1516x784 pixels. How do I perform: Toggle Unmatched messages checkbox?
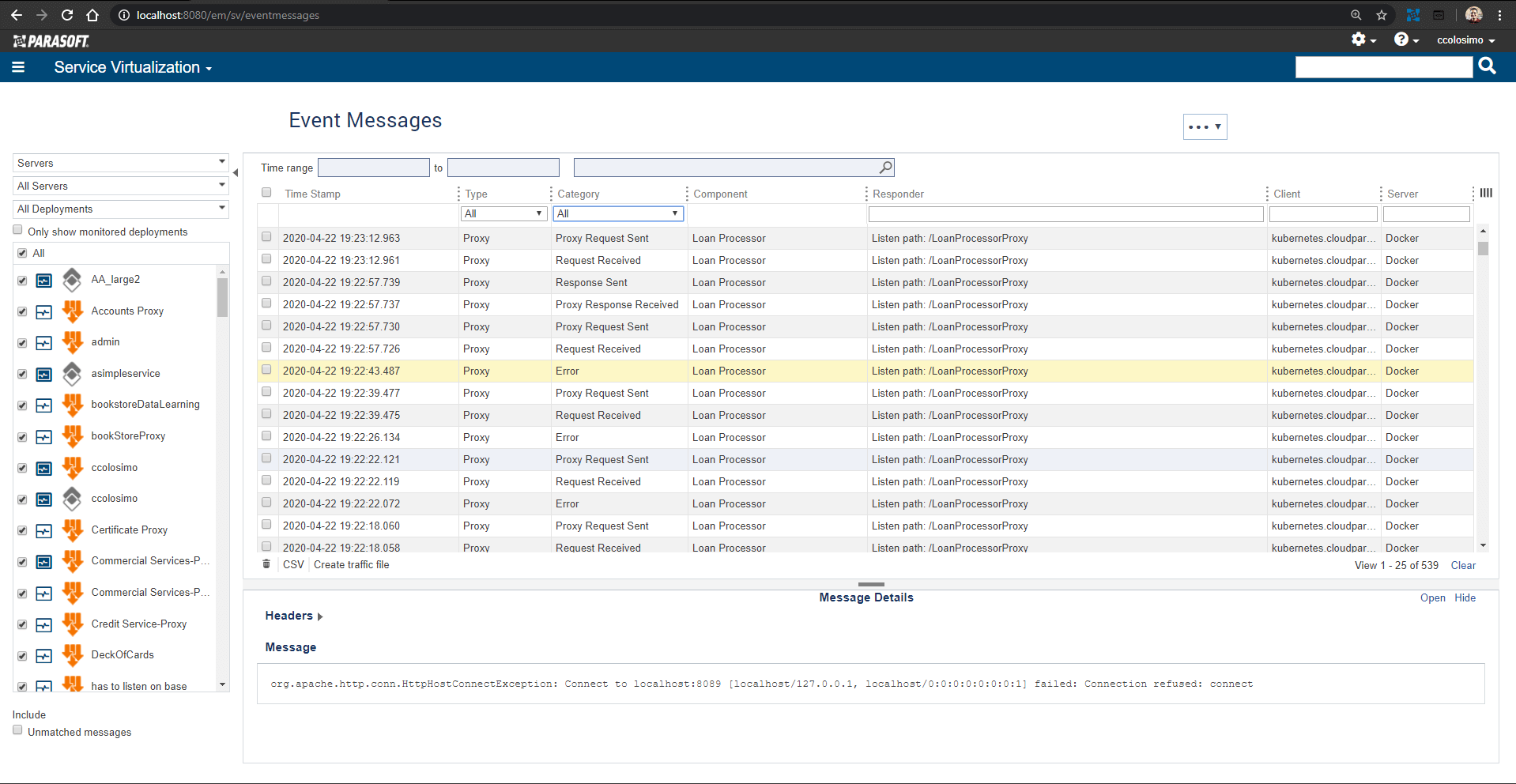[x=18, y=731]
